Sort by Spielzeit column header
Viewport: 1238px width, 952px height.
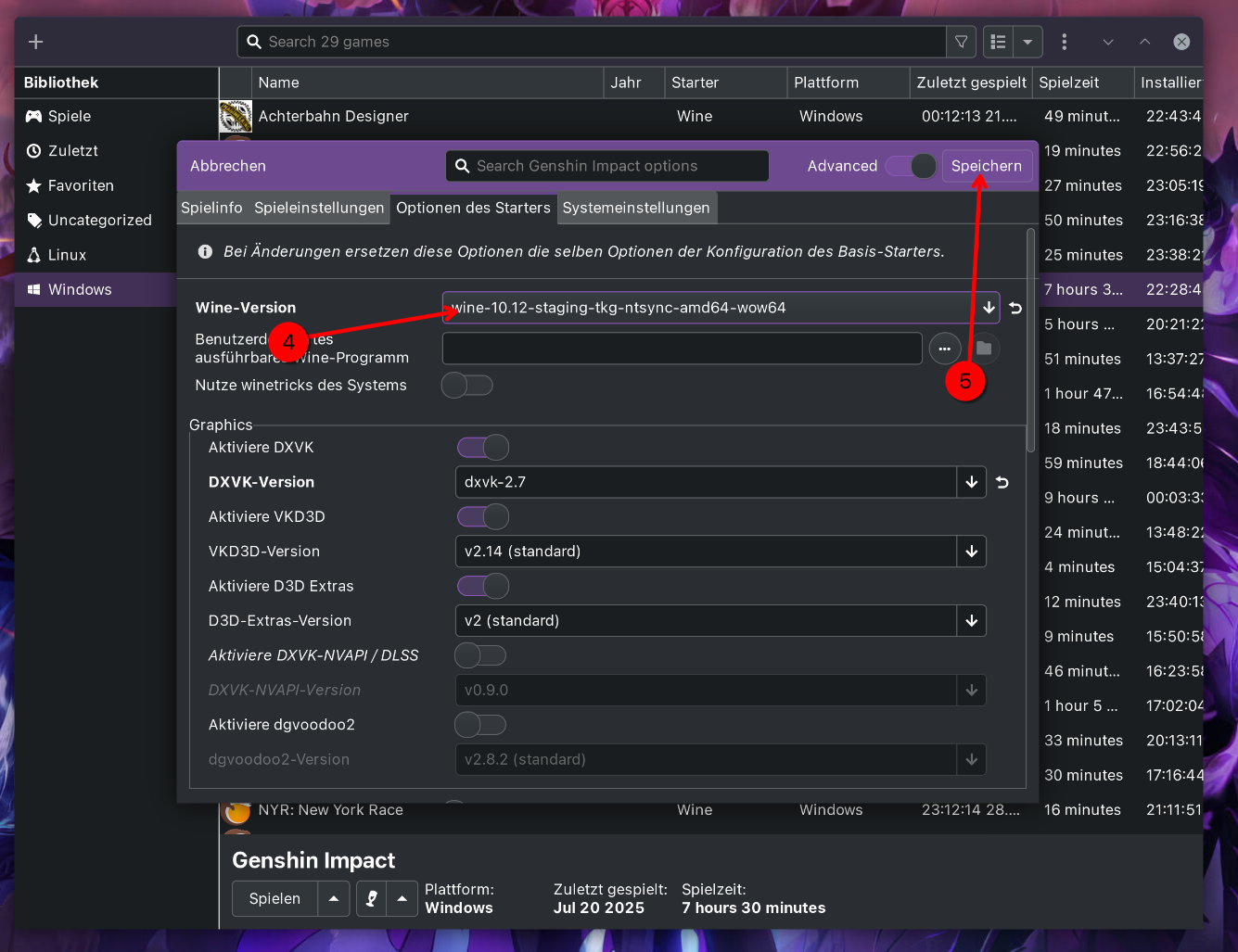coord(1083,83)
